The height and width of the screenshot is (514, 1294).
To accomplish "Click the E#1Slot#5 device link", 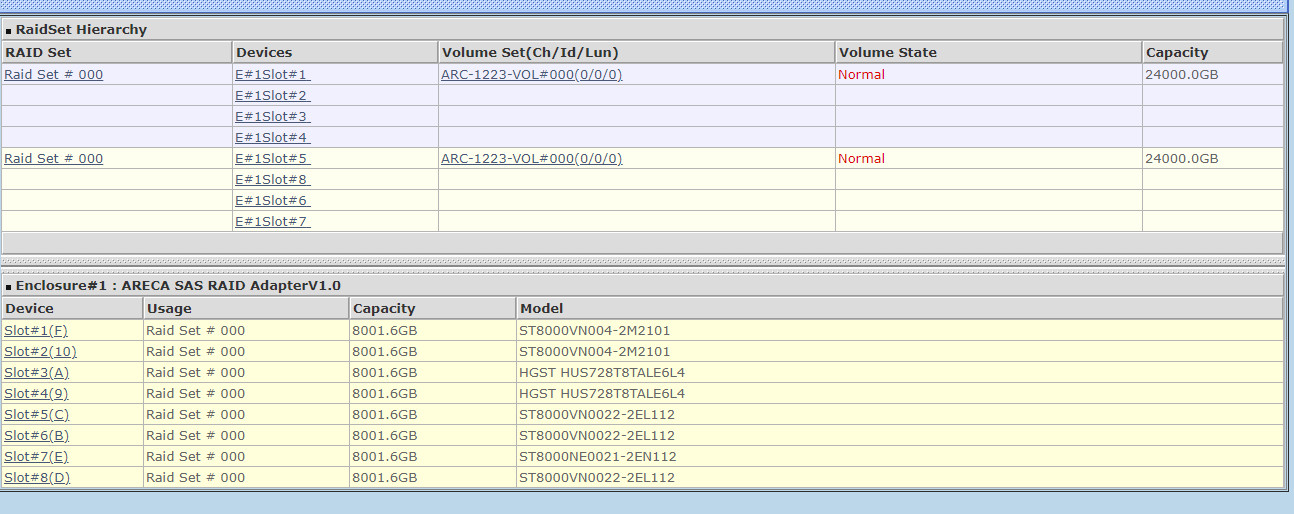I will 272,159.
